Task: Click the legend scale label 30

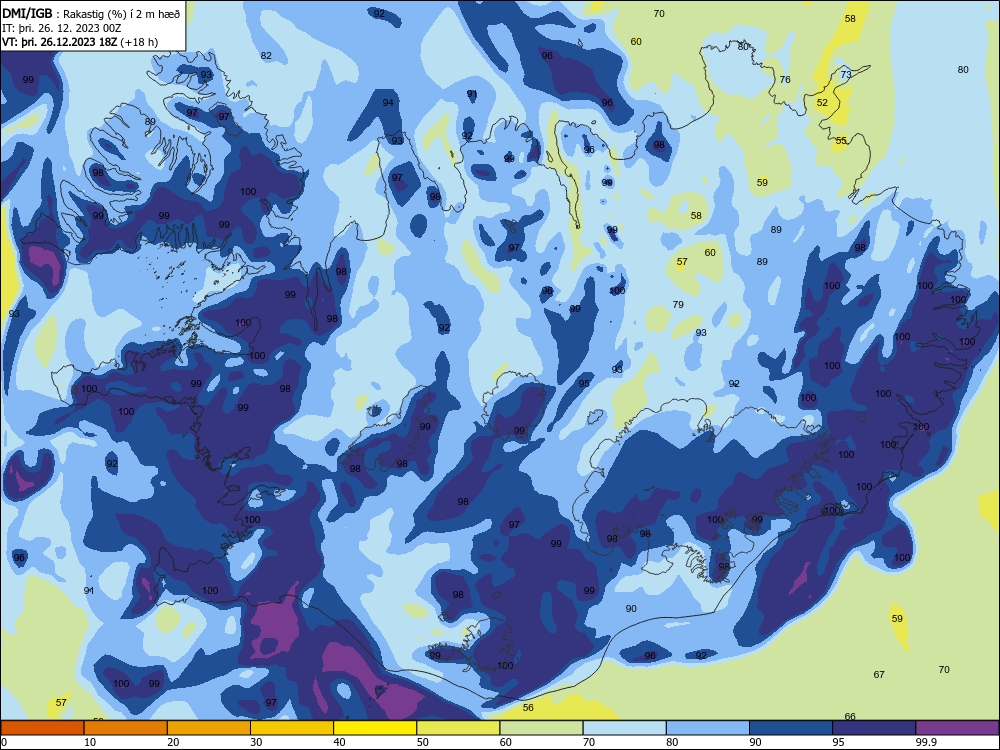Action: click(256, 742)
